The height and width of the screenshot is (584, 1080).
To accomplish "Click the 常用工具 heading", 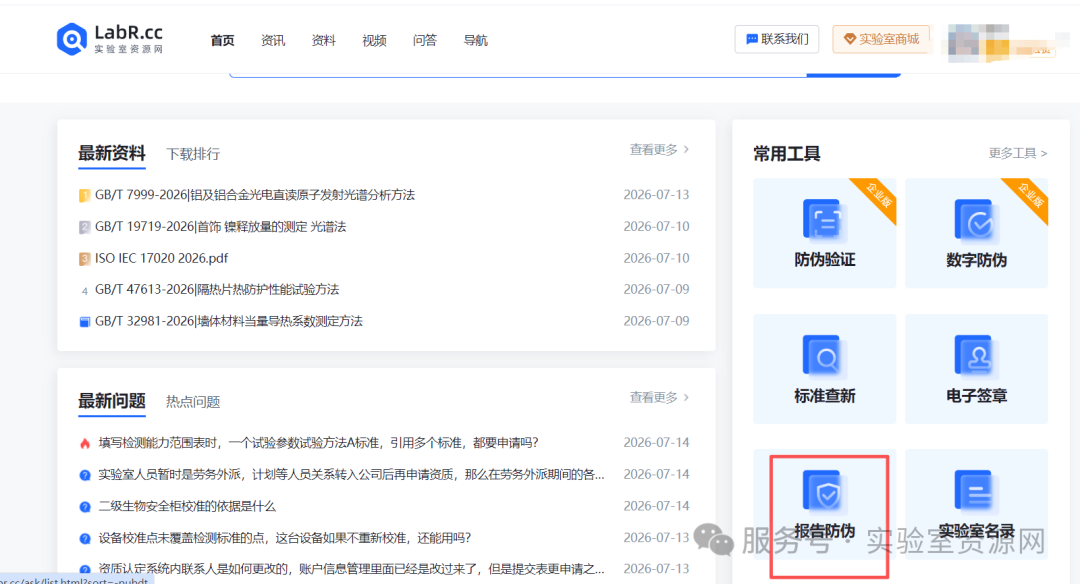I will coord(787,154).
